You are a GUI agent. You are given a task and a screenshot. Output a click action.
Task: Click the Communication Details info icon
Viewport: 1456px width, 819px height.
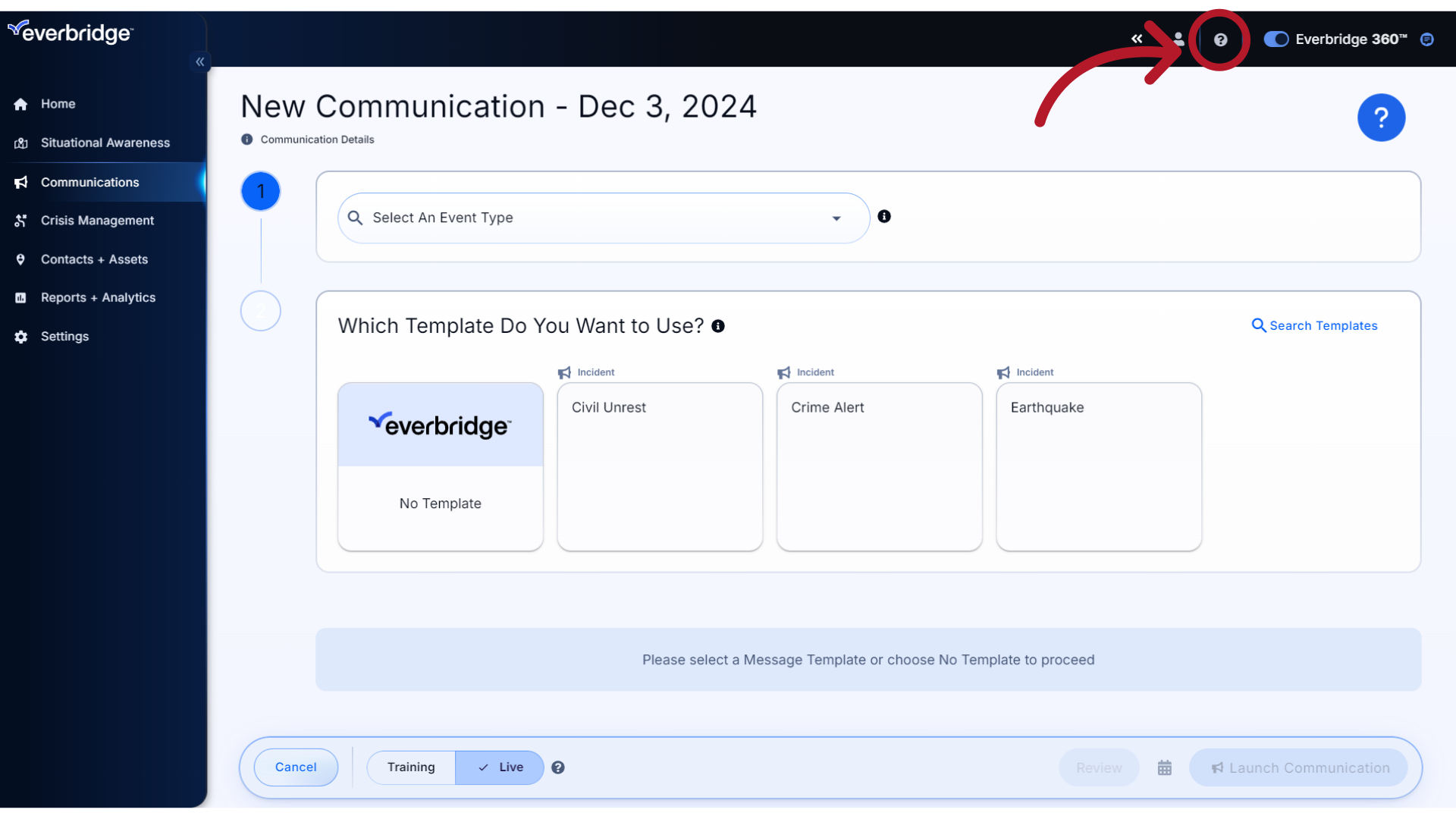[x=247, y=139]
